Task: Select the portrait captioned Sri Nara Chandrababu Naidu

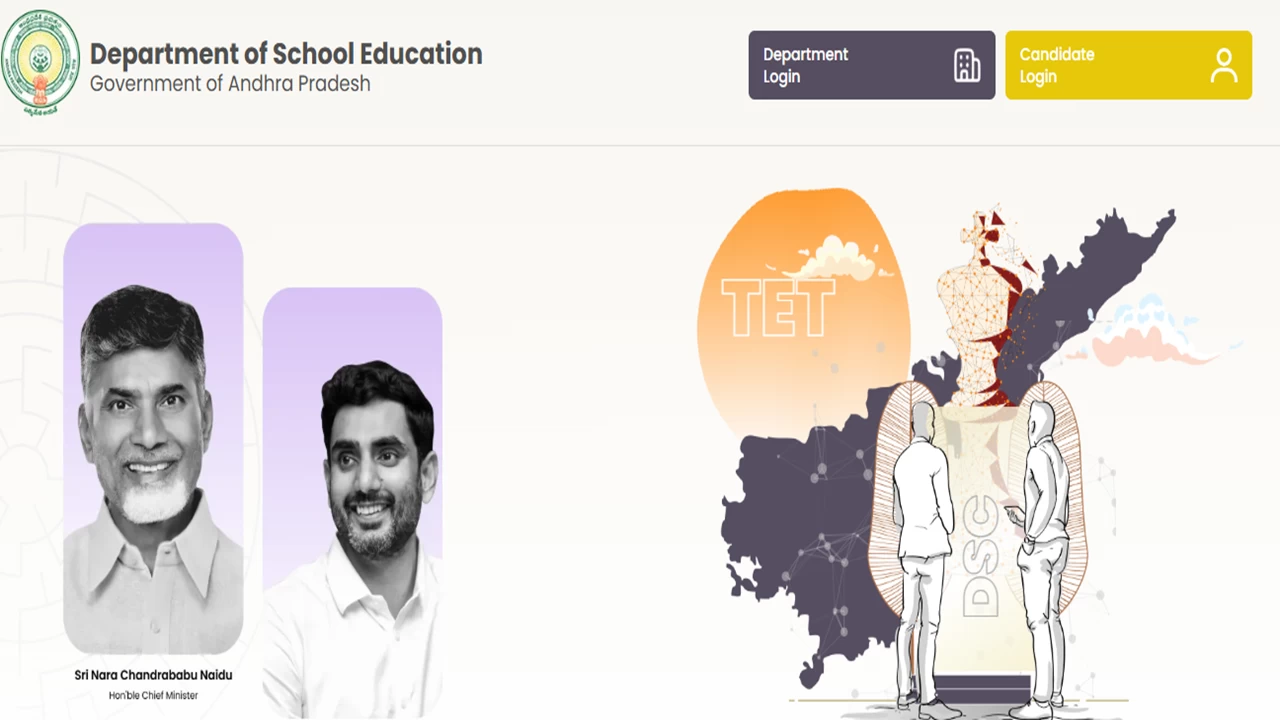Action: [x=153, y=438]
